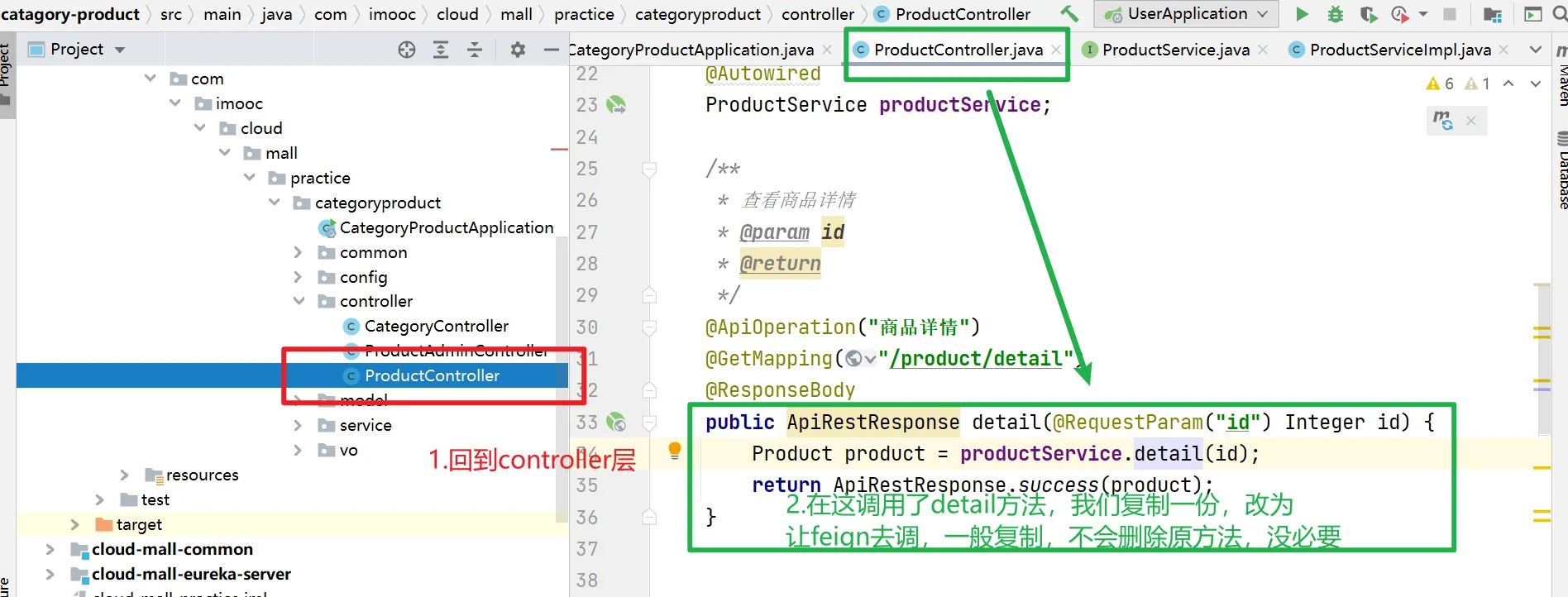Close the CategoryProductApplication.java tab
This screenshot has width=1568, height=597.
pyautogui.click(x=827, y=50)
